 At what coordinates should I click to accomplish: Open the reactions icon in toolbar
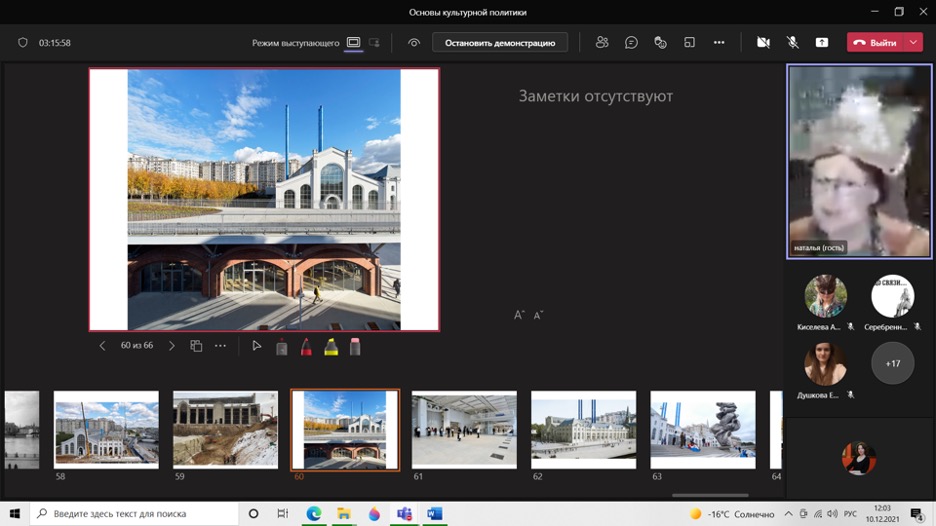tap(660, 43)
